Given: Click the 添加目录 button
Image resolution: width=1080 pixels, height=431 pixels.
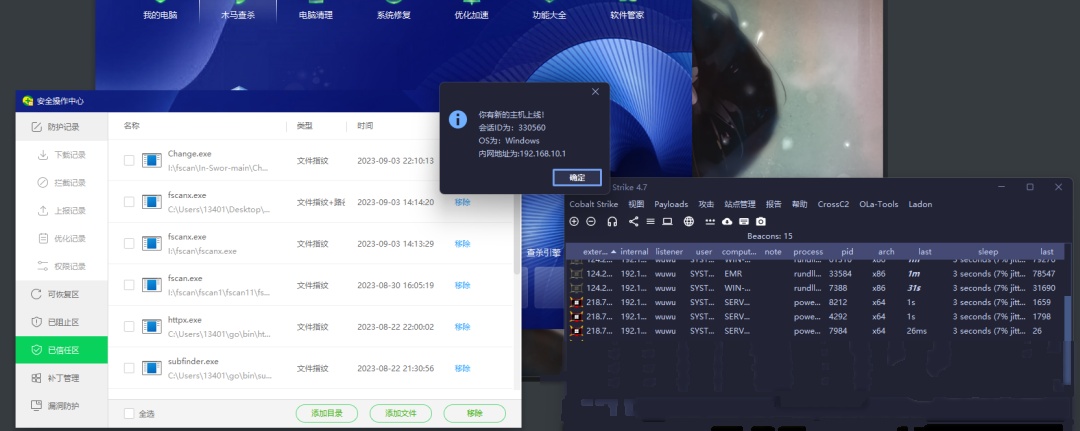Looking at the screenshot, I should 326,413.
